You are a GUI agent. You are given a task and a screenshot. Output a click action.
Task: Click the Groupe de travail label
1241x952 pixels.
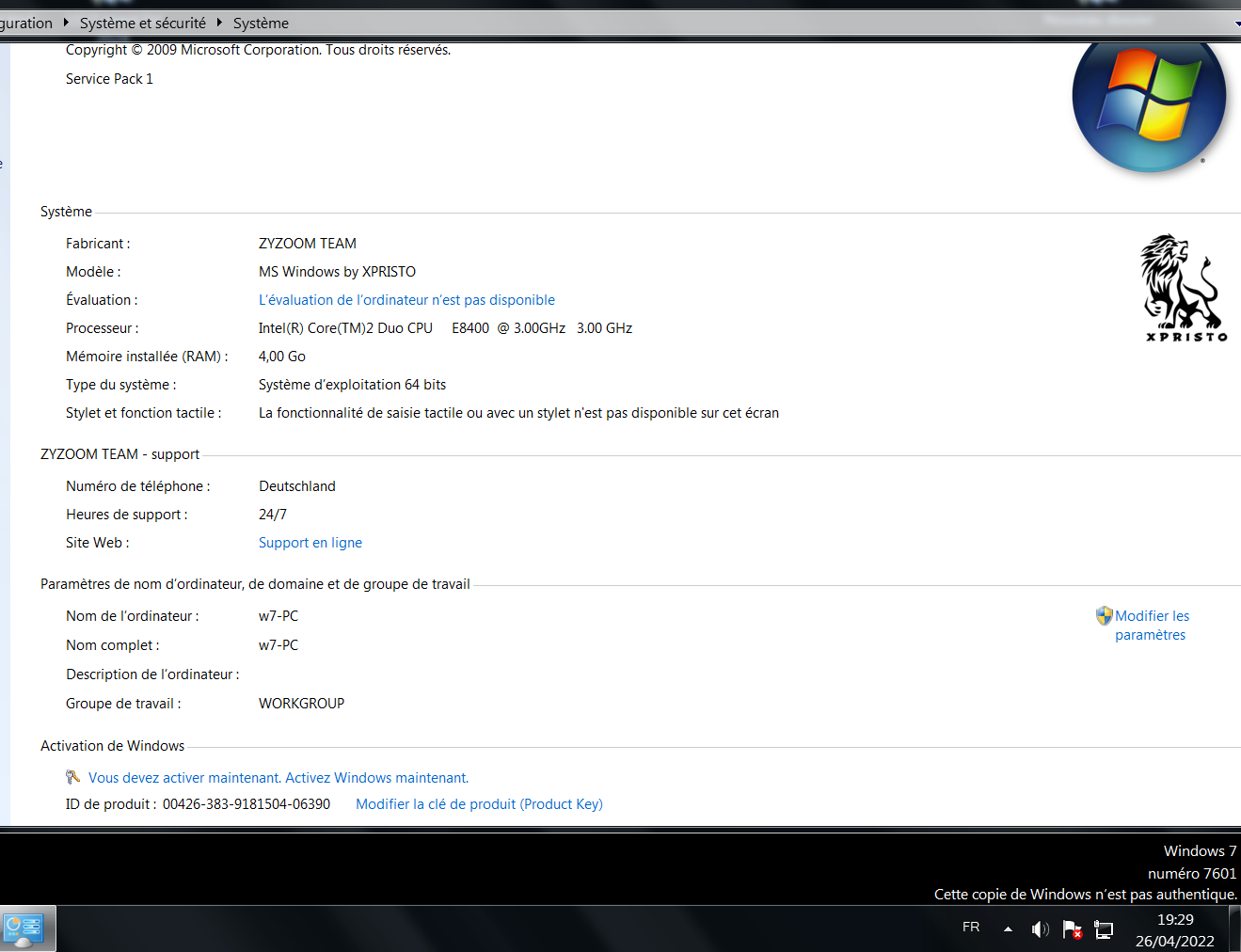tap(123, 704)
